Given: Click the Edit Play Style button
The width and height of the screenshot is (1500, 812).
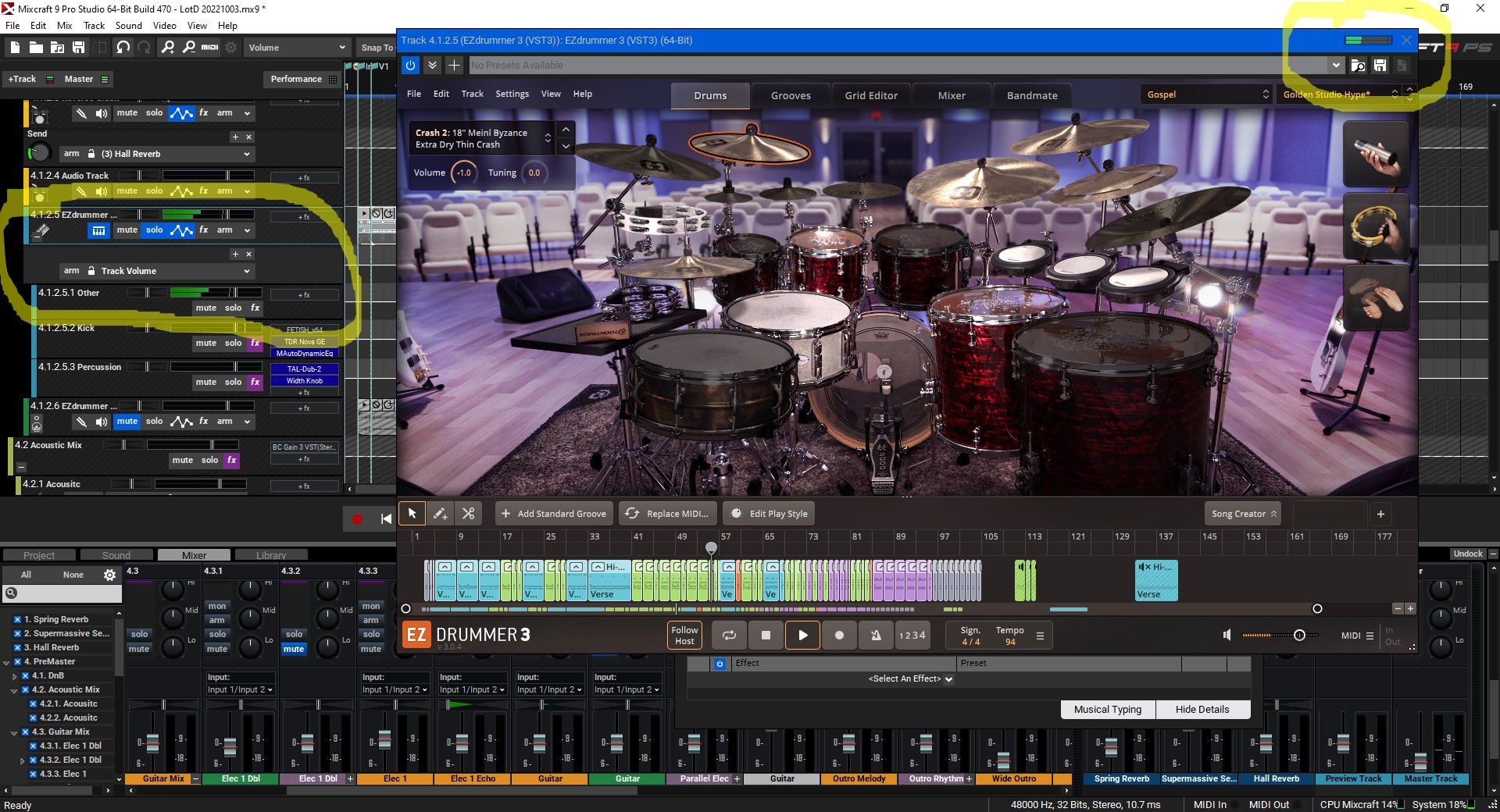Looking at the screenshot, I should click(769, 514).
